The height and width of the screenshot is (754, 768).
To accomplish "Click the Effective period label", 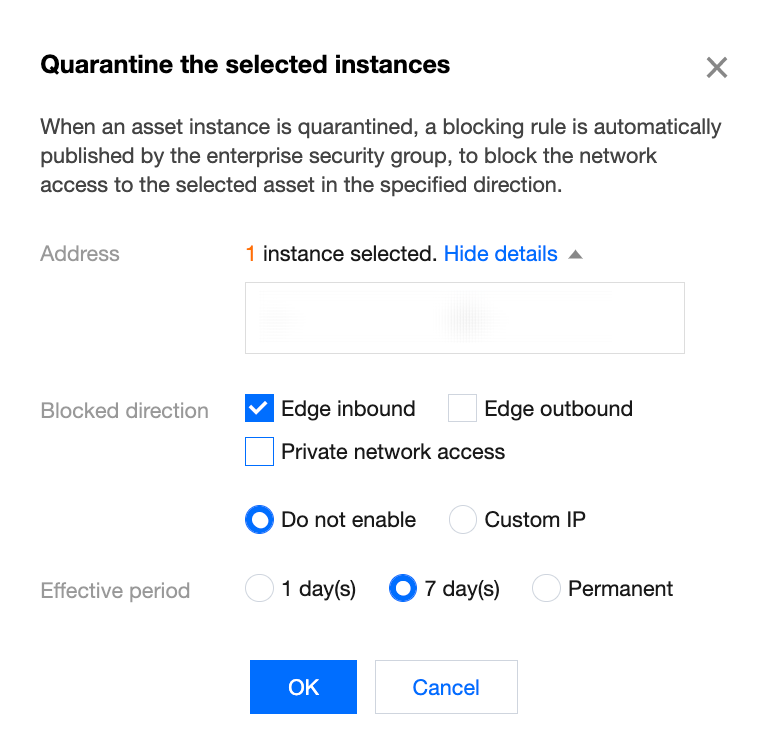I will pos(115,591).
